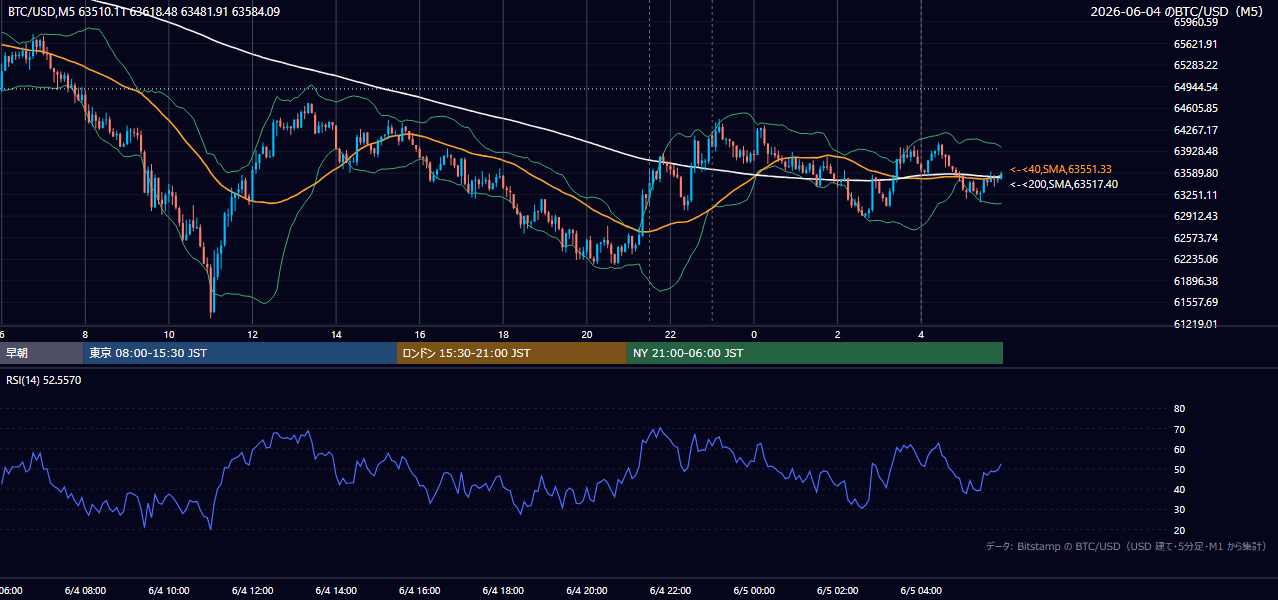Click price axis label 63251.11
1278x600 pixels.
[1195, 195]
